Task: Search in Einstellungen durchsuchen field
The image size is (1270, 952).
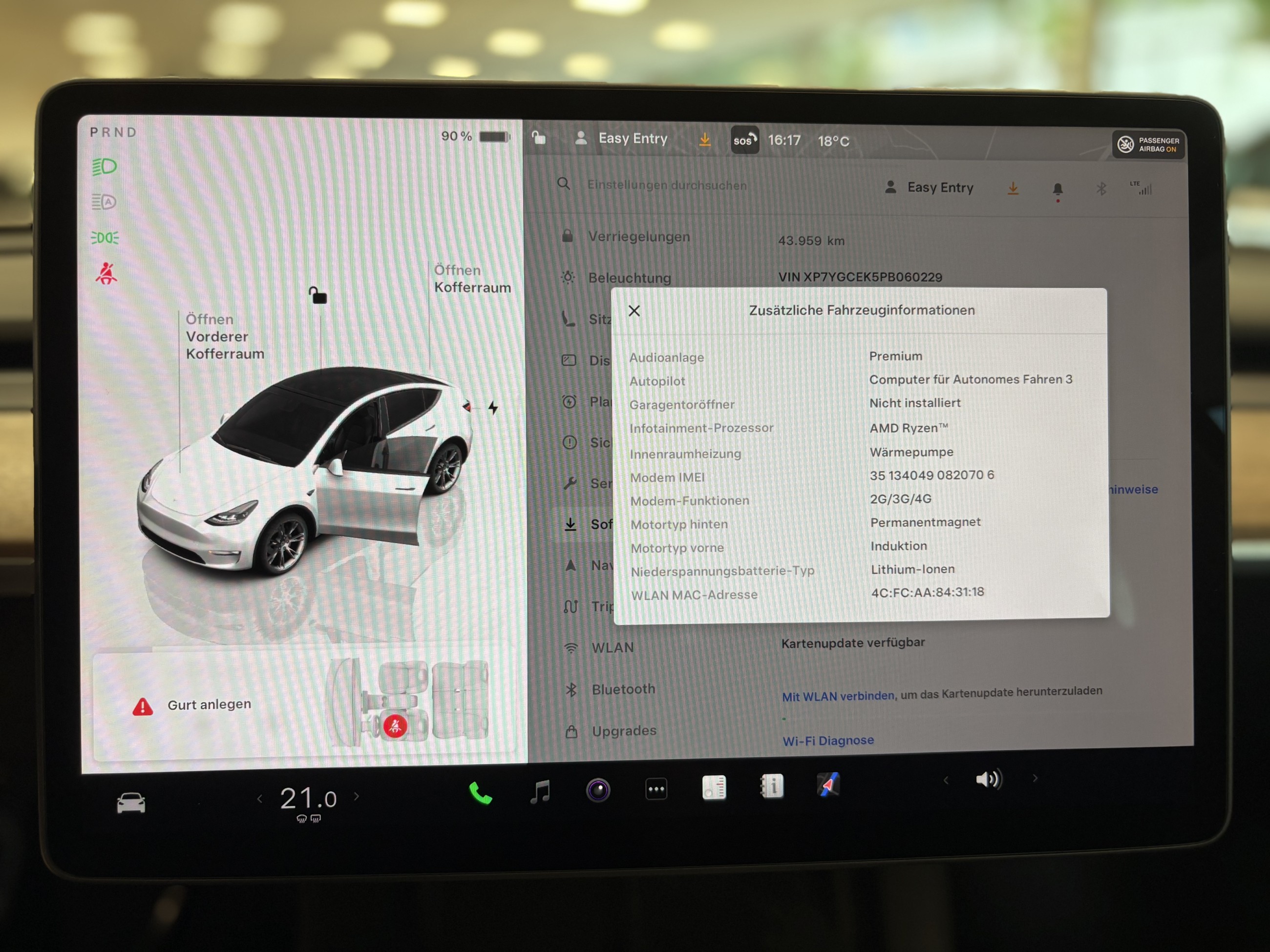Action: (x=667, y=186)
